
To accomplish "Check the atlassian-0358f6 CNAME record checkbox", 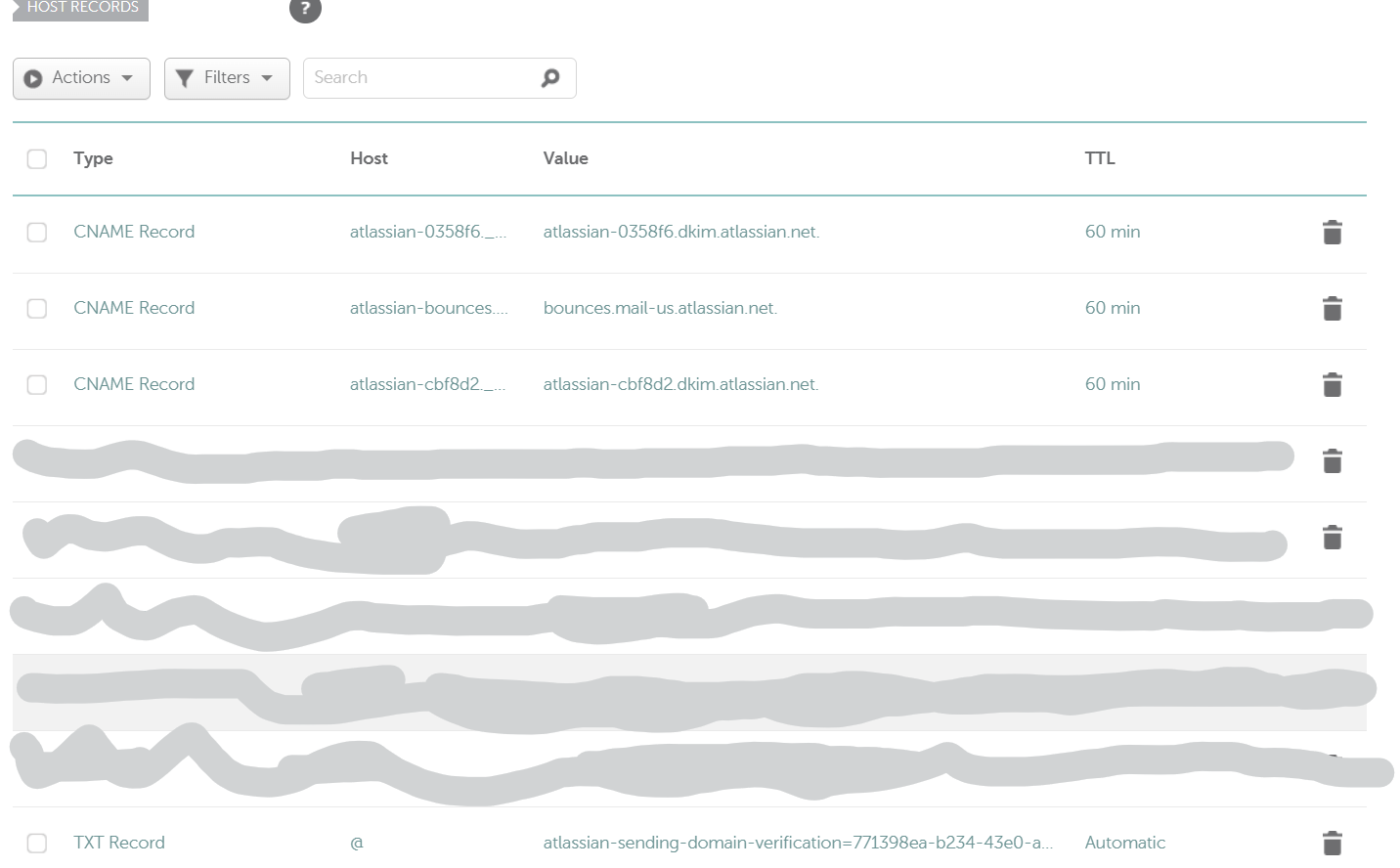I will 37,232.
